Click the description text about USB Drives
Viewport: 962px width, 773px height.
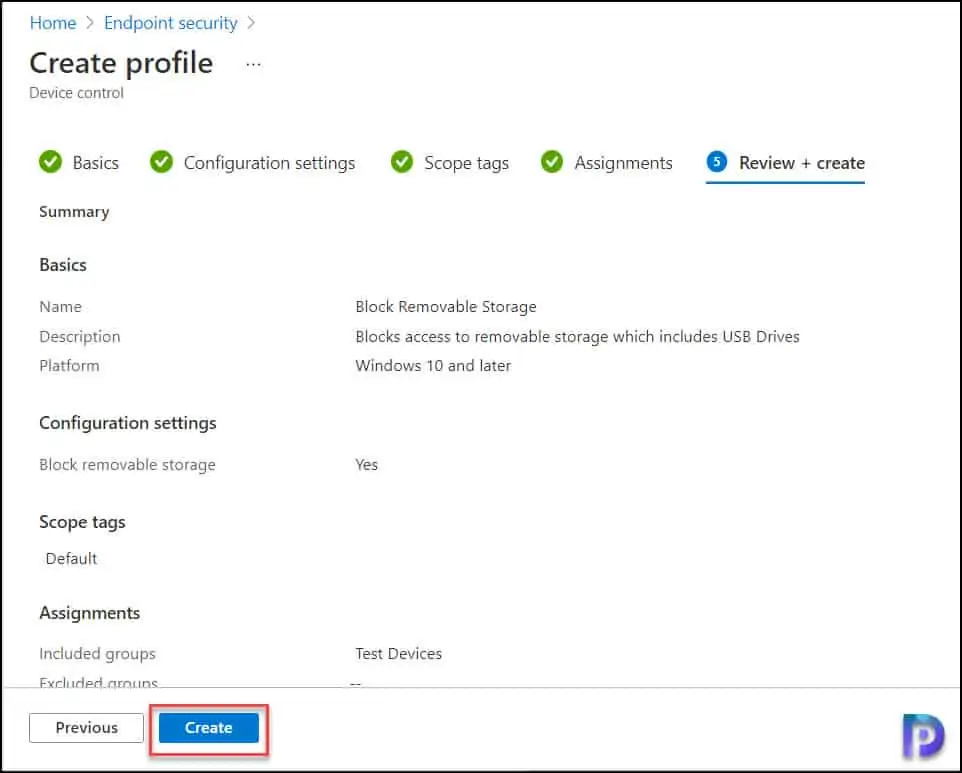click(x=577, y=336)
